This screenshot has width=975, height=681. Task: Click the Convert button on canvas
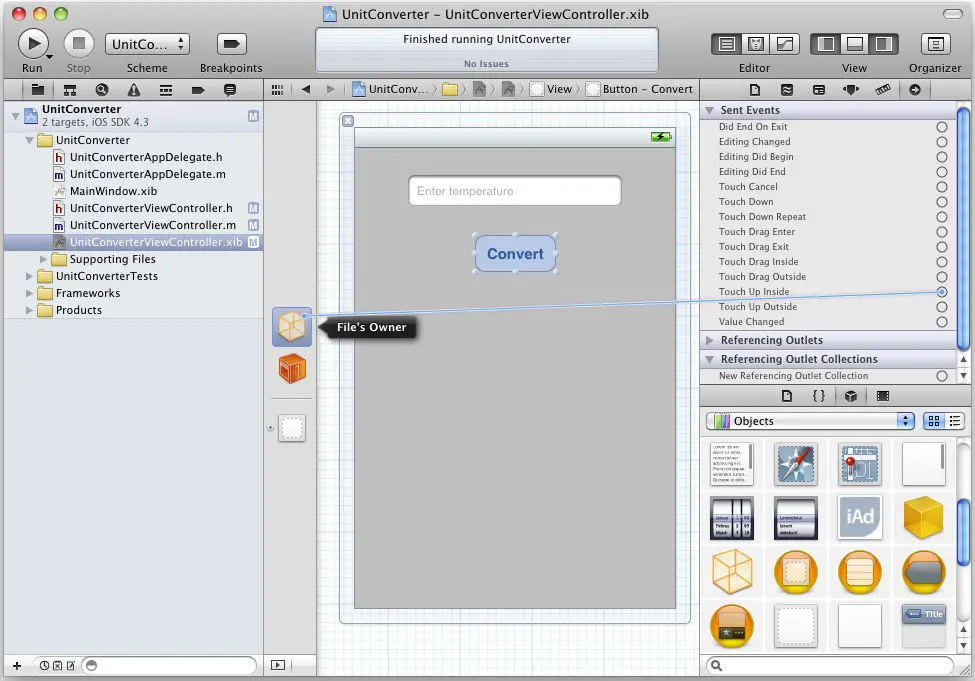(x=515, y=254)
